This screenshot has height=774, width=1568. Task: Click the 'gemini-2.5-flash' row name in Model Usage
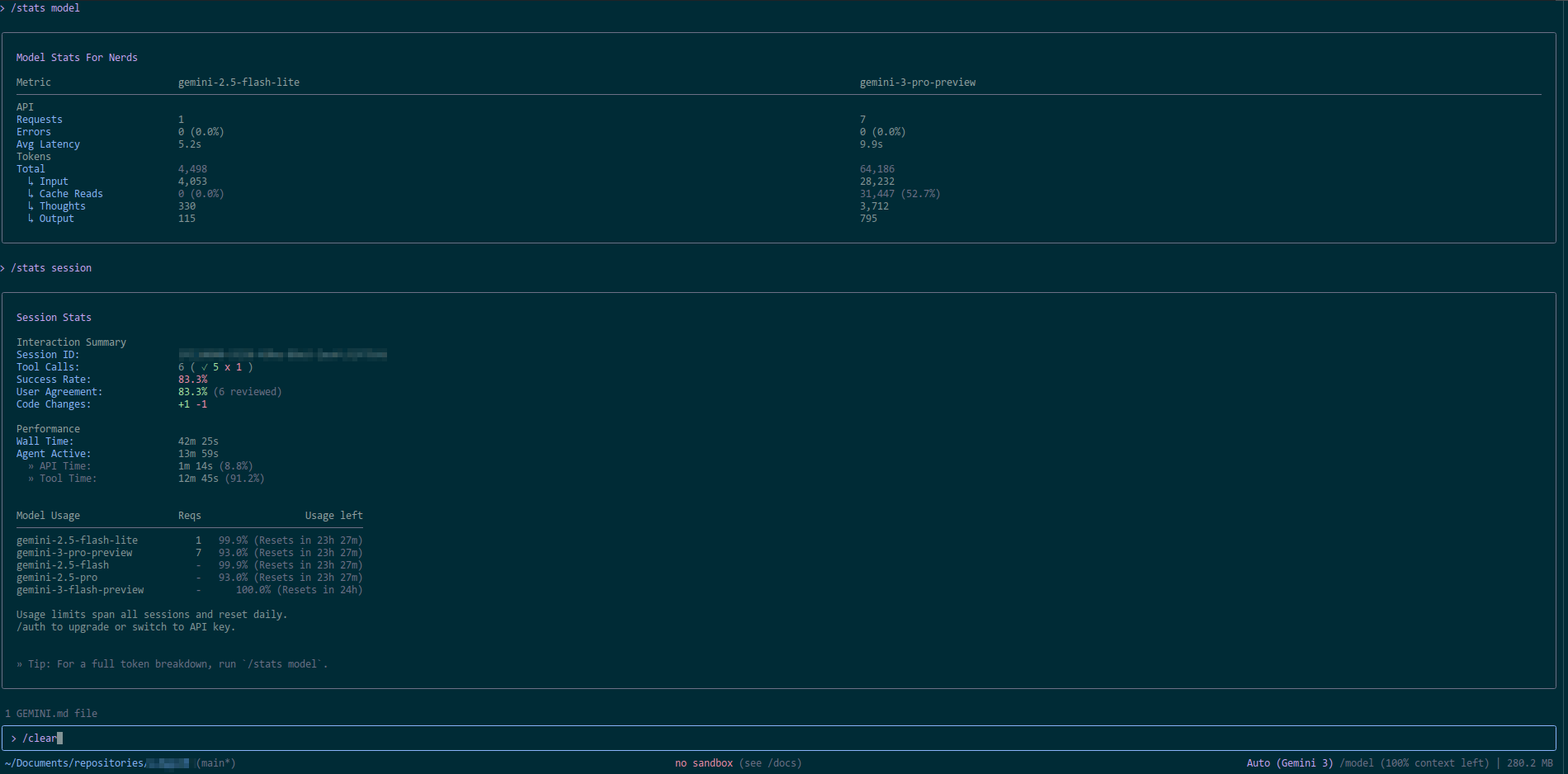pyautogui.click(x=63, y=565)
